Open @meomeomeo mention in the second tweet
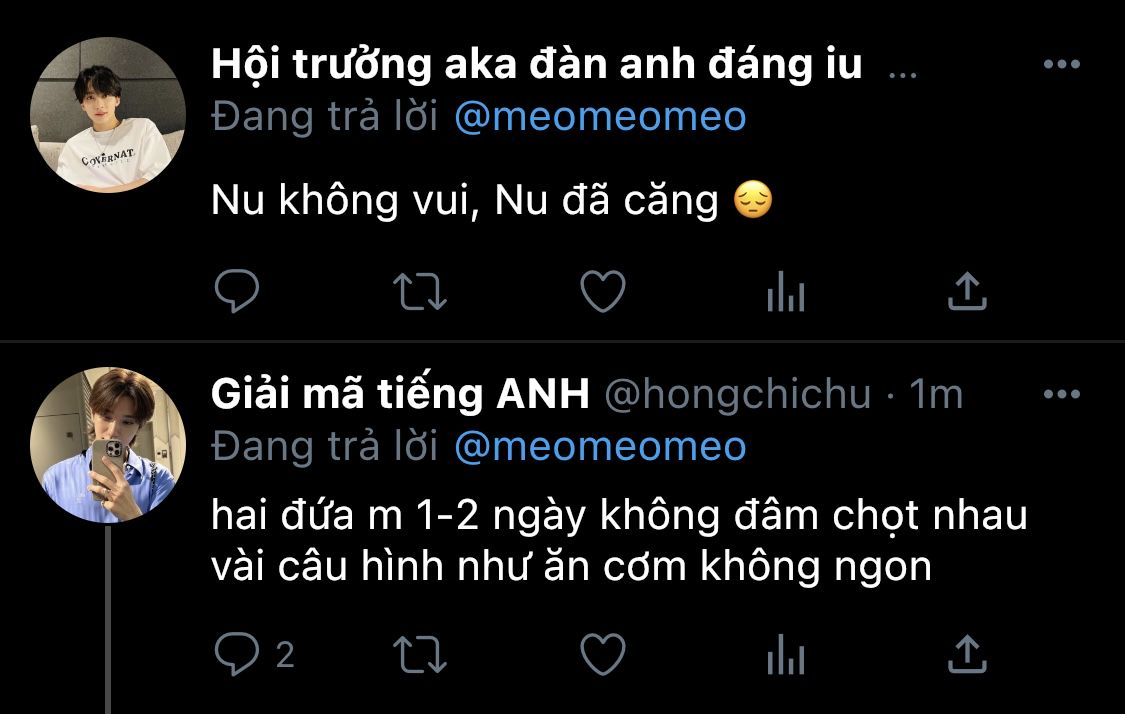This screenshot has height=714, width=1125. [x=601, y=447]
